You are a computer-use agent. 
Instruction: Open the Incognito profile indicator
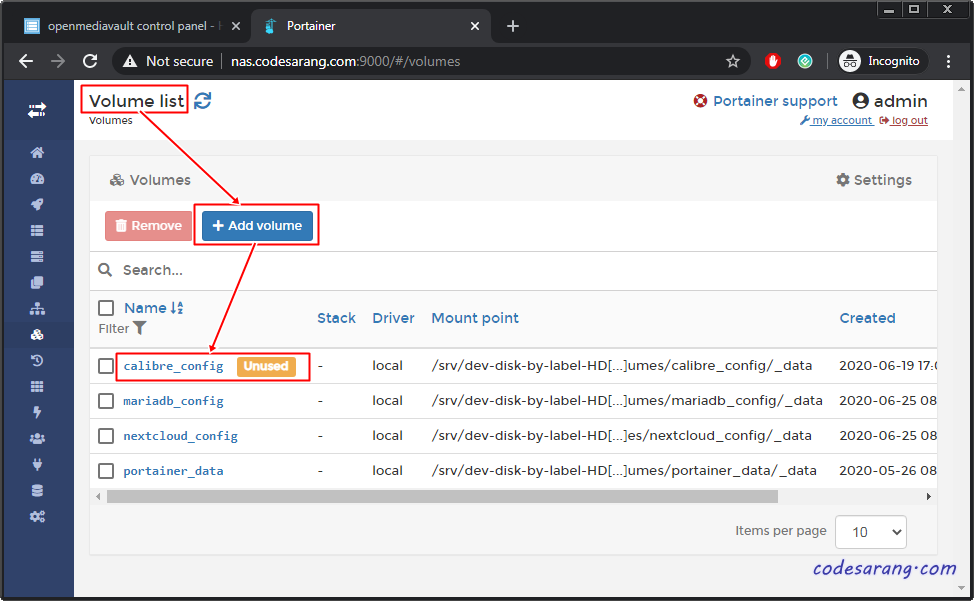(882, 61)
